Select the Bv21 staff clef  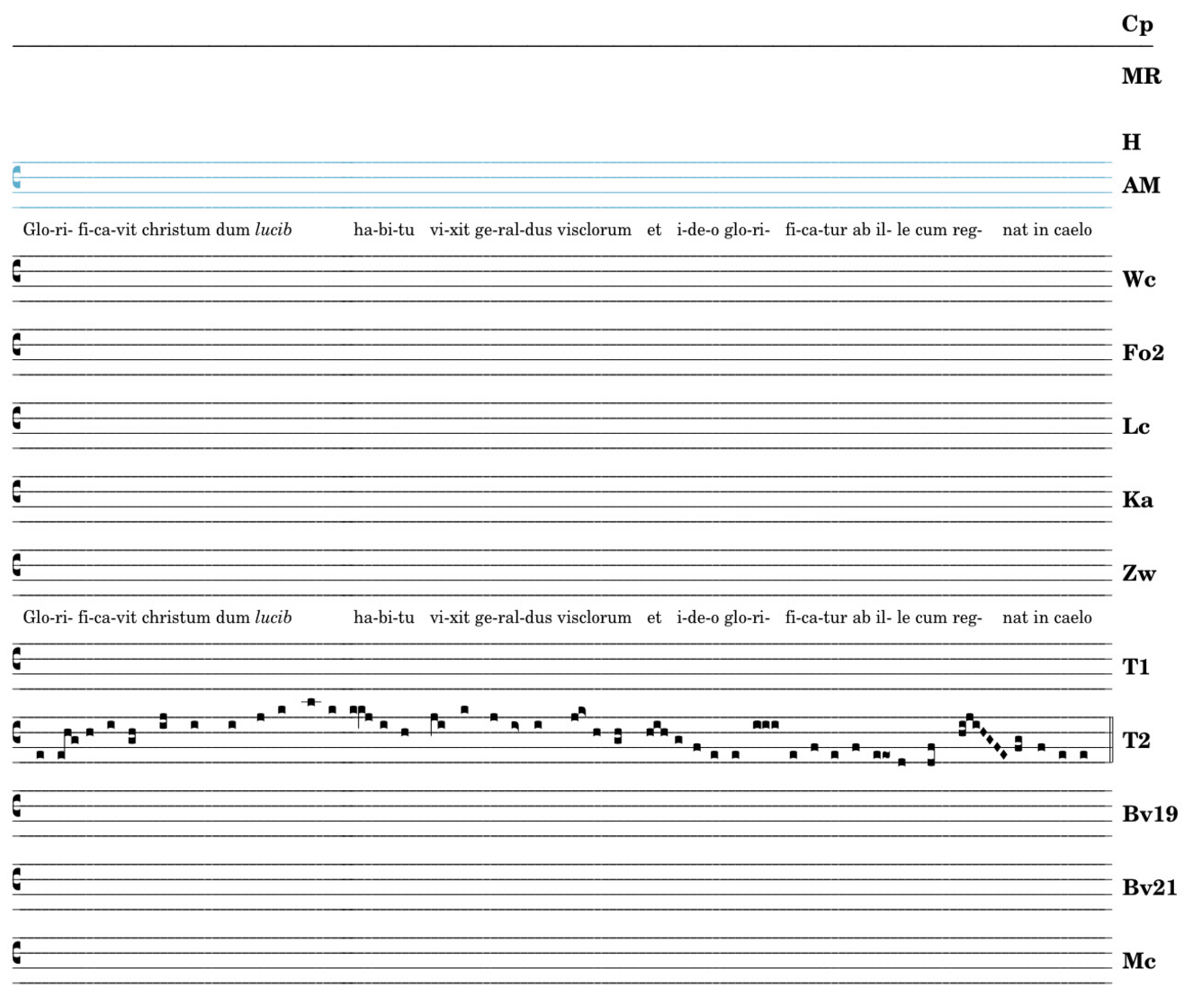(x=16, y=879)
